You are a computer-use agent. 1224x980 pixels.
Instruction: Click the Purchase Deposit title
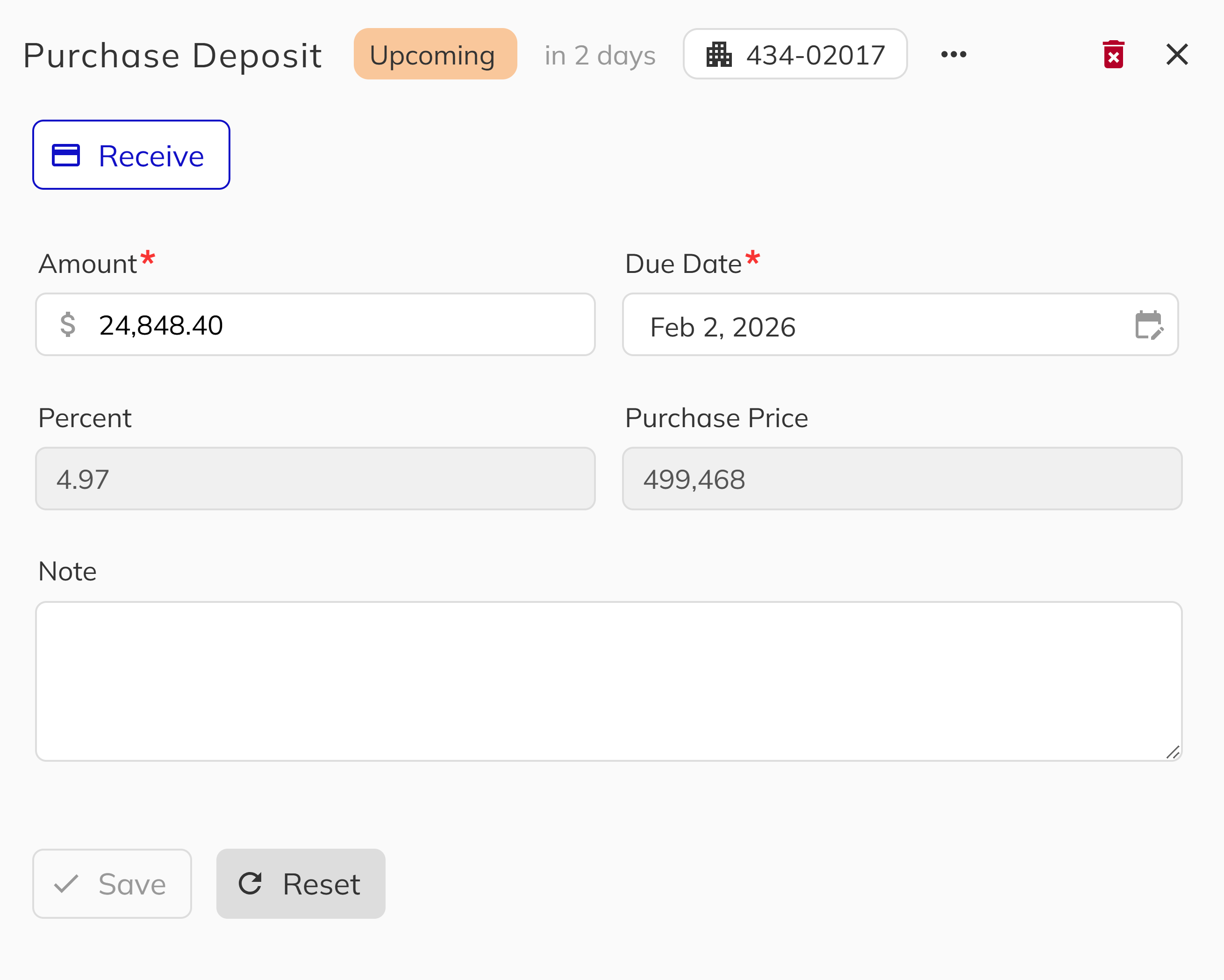point(172,55)
